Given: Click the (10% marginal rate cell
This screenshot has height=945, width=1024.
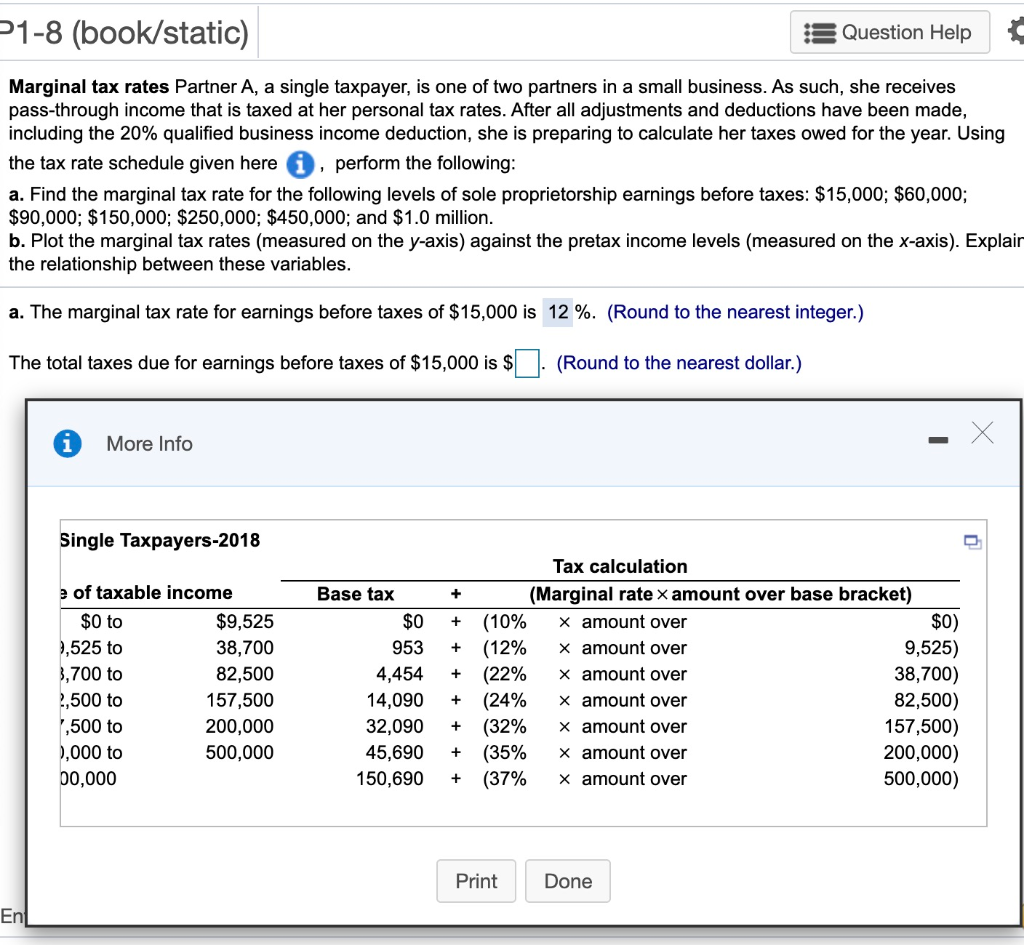Looking at the screenshot, I should [x=504, y=622].
